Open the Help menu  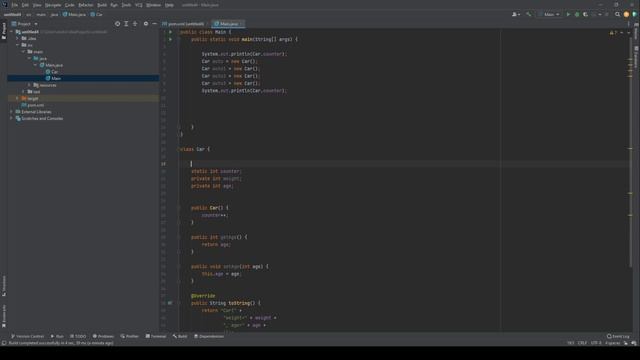click(x=169, y=5)
